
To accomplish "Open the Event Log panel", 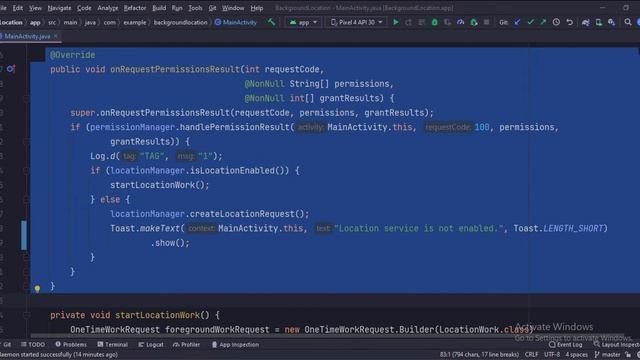I will pos(566,344).
